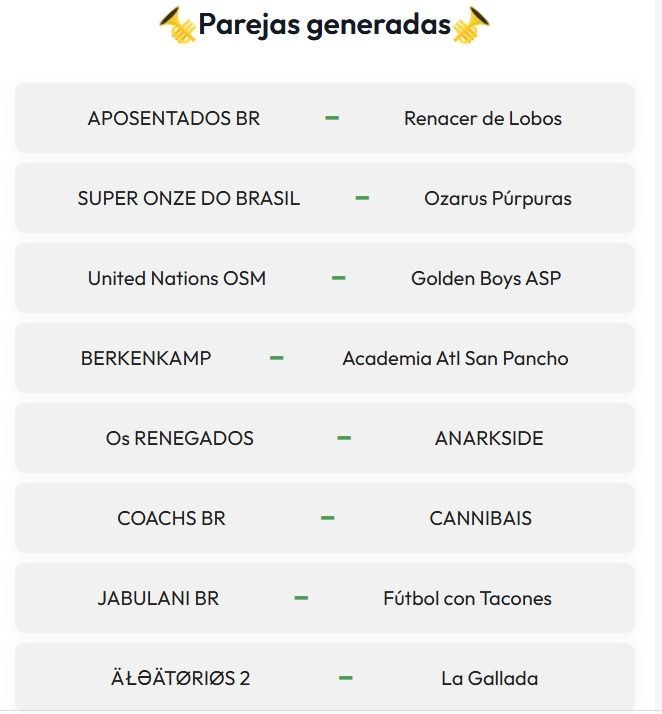Image resolution: width=662 pixels, height=714 pixels.
Task: Click the United Nations OSM team
Action: [x=177, y=278]
